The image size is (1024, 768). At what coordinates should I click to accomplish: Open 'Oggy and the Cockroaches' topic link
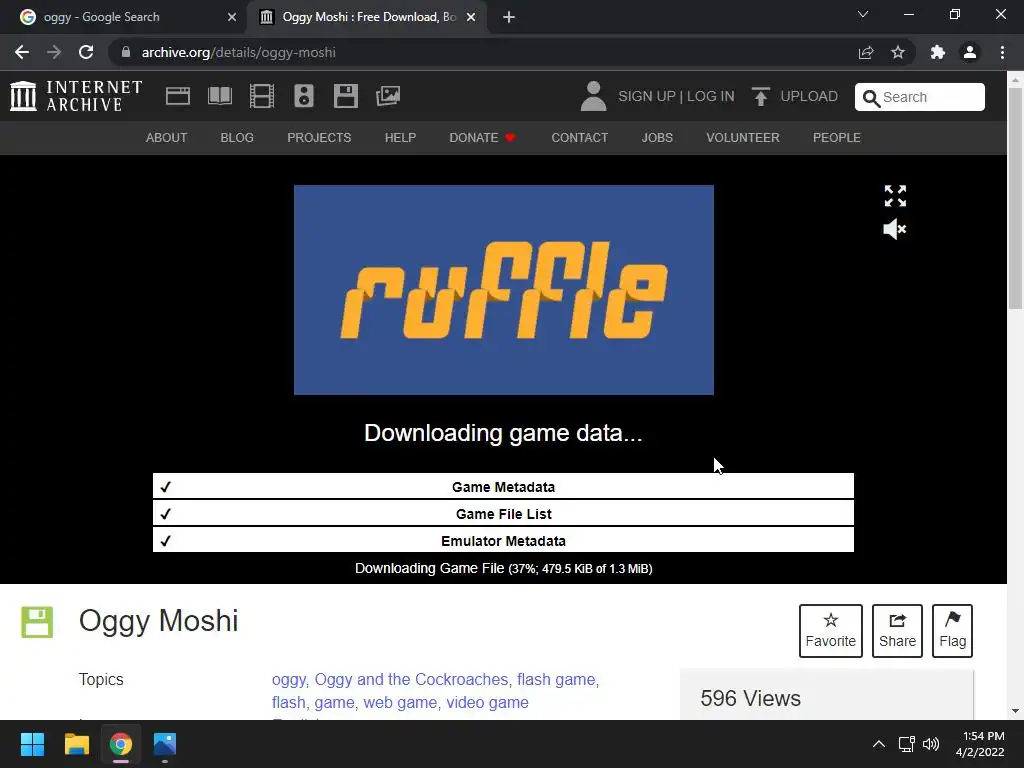point(411,680)
